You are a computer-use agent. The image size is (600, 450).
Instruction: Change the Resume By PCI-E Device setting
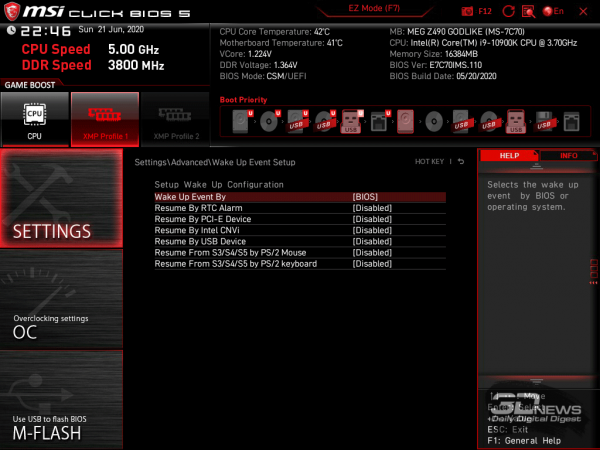coord(372,219)
